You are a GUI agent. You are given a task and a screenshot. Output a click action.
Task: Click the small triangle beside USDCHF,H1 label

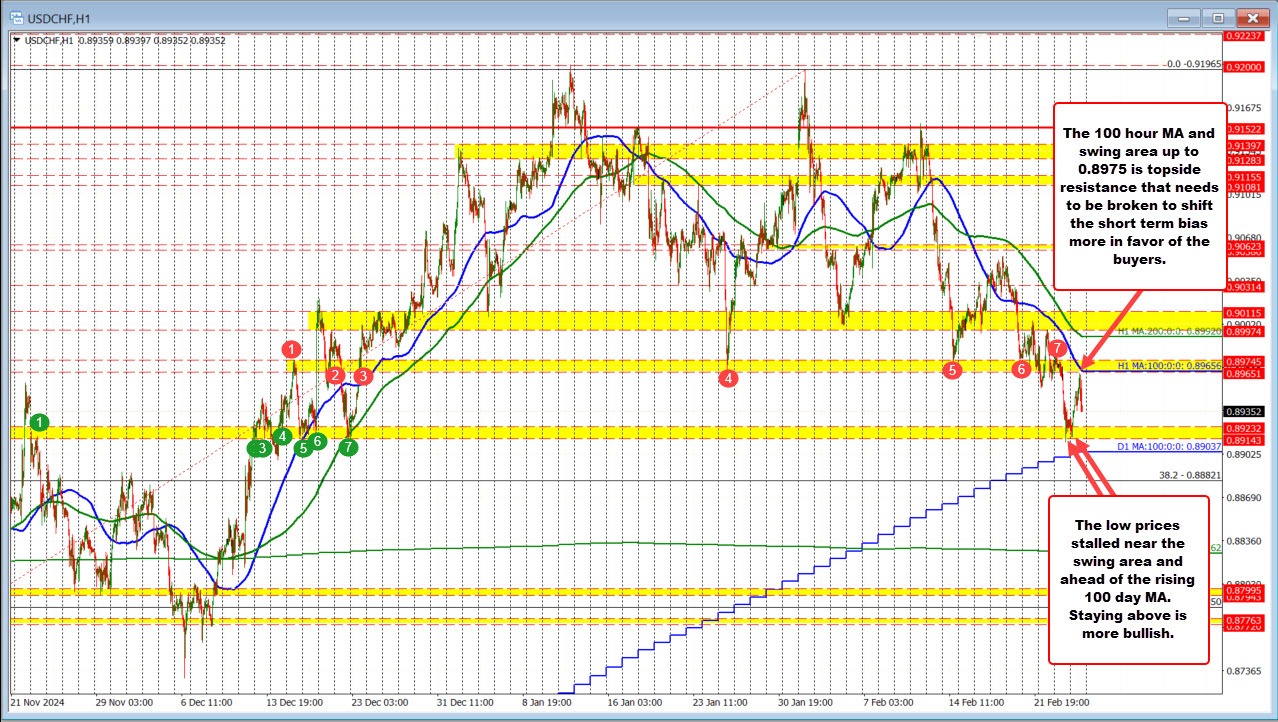coord(14,40)
